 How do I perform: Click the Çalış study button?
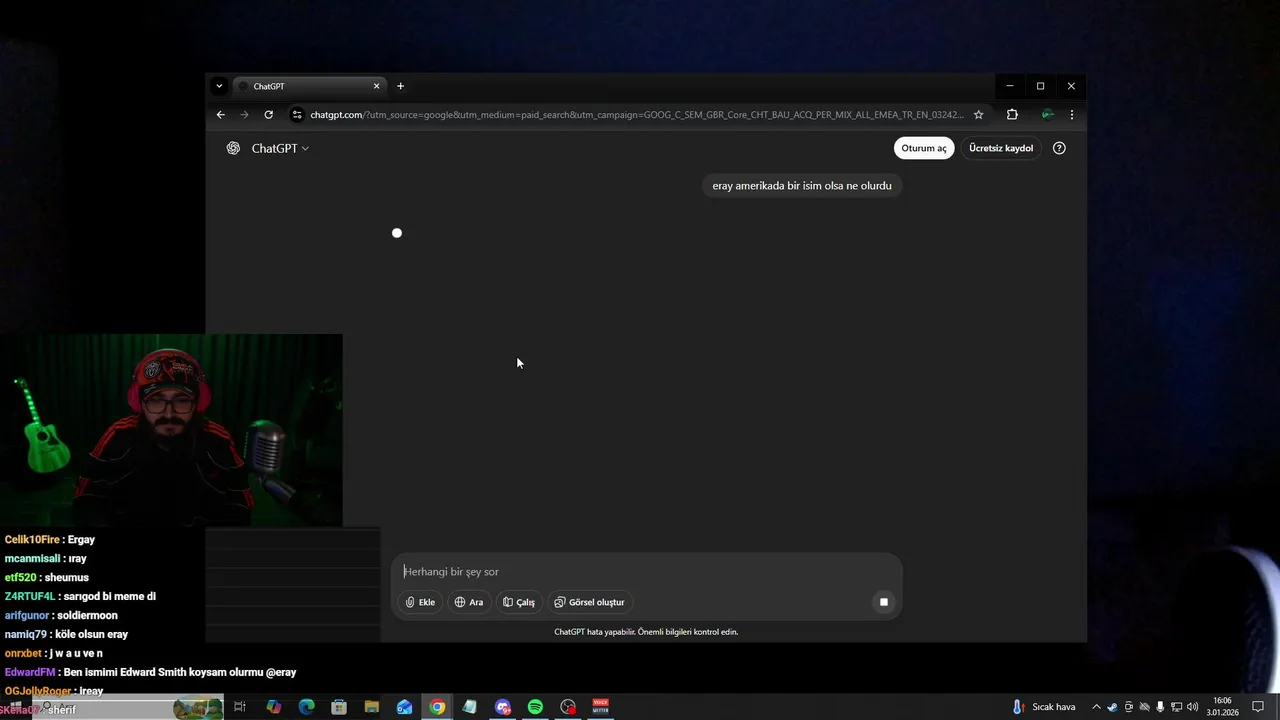click(519, 602)
